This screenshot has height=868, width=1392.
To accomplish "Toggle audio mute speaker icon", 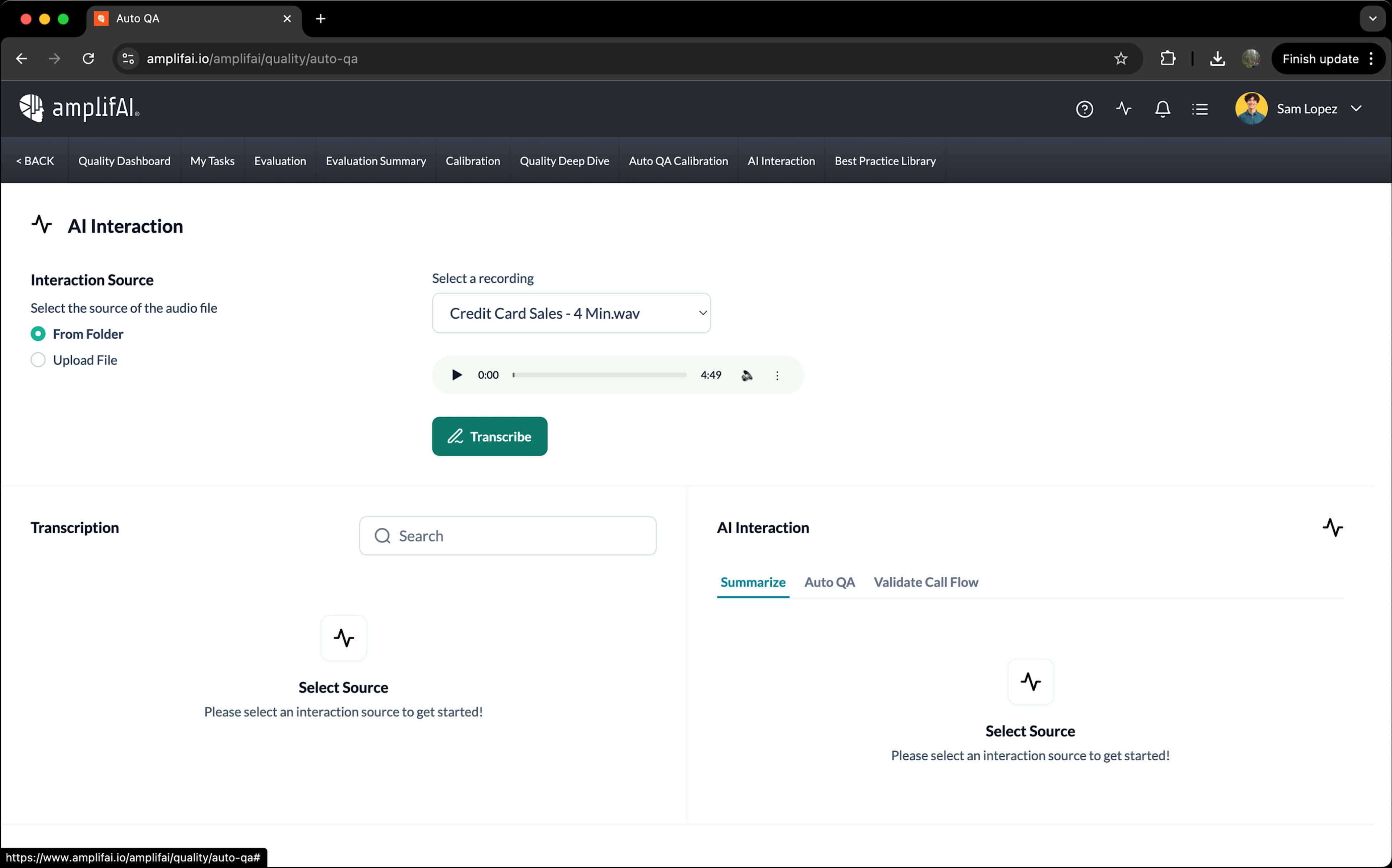I will pos(747,375).
